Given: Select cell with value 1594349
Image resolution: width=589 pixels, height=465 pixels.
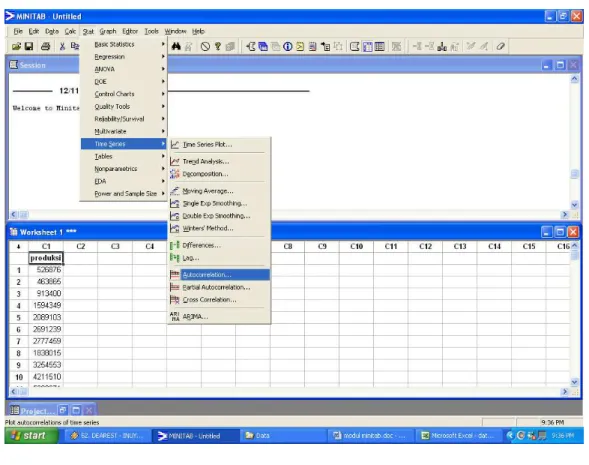Looking at the screenshot, I should pyautogui.click(x=46, y=305).
